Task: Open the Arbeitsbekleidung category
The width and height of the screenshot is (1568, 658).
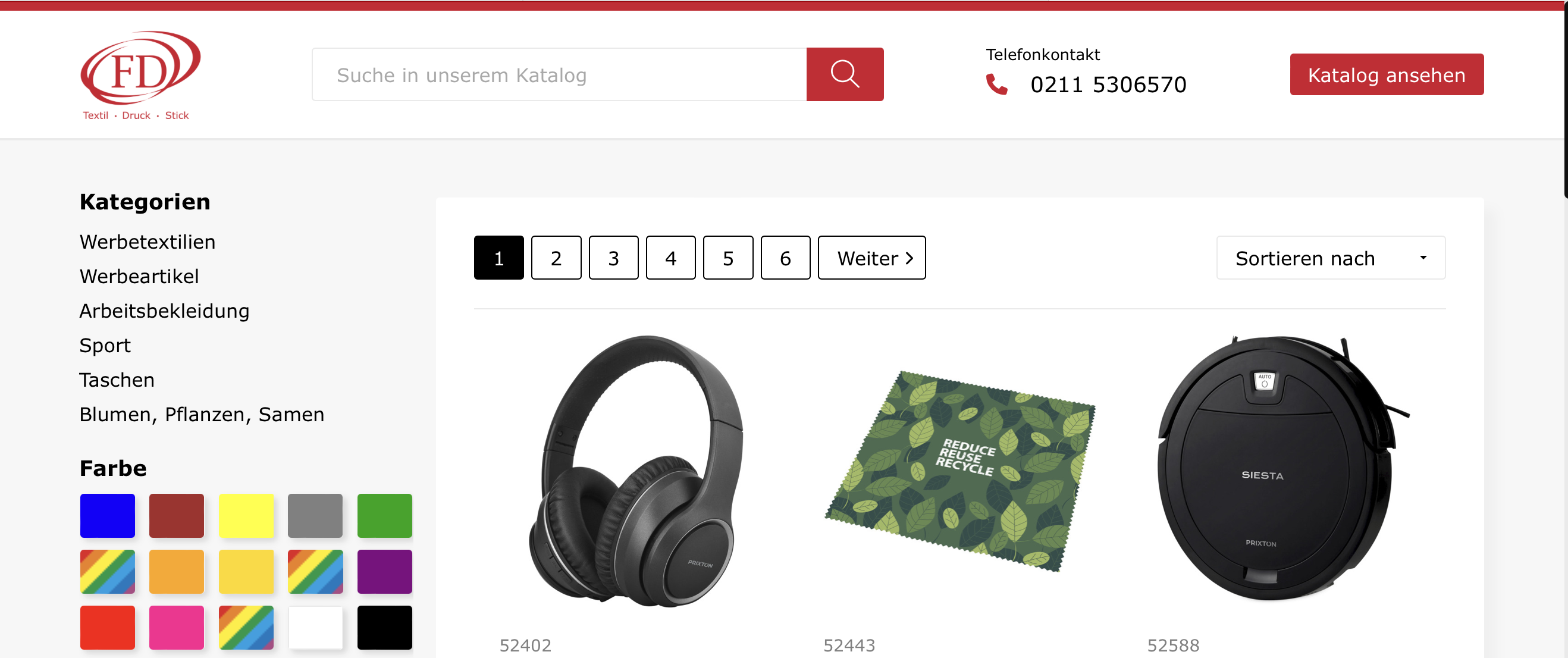Action: tap(164, 311)
